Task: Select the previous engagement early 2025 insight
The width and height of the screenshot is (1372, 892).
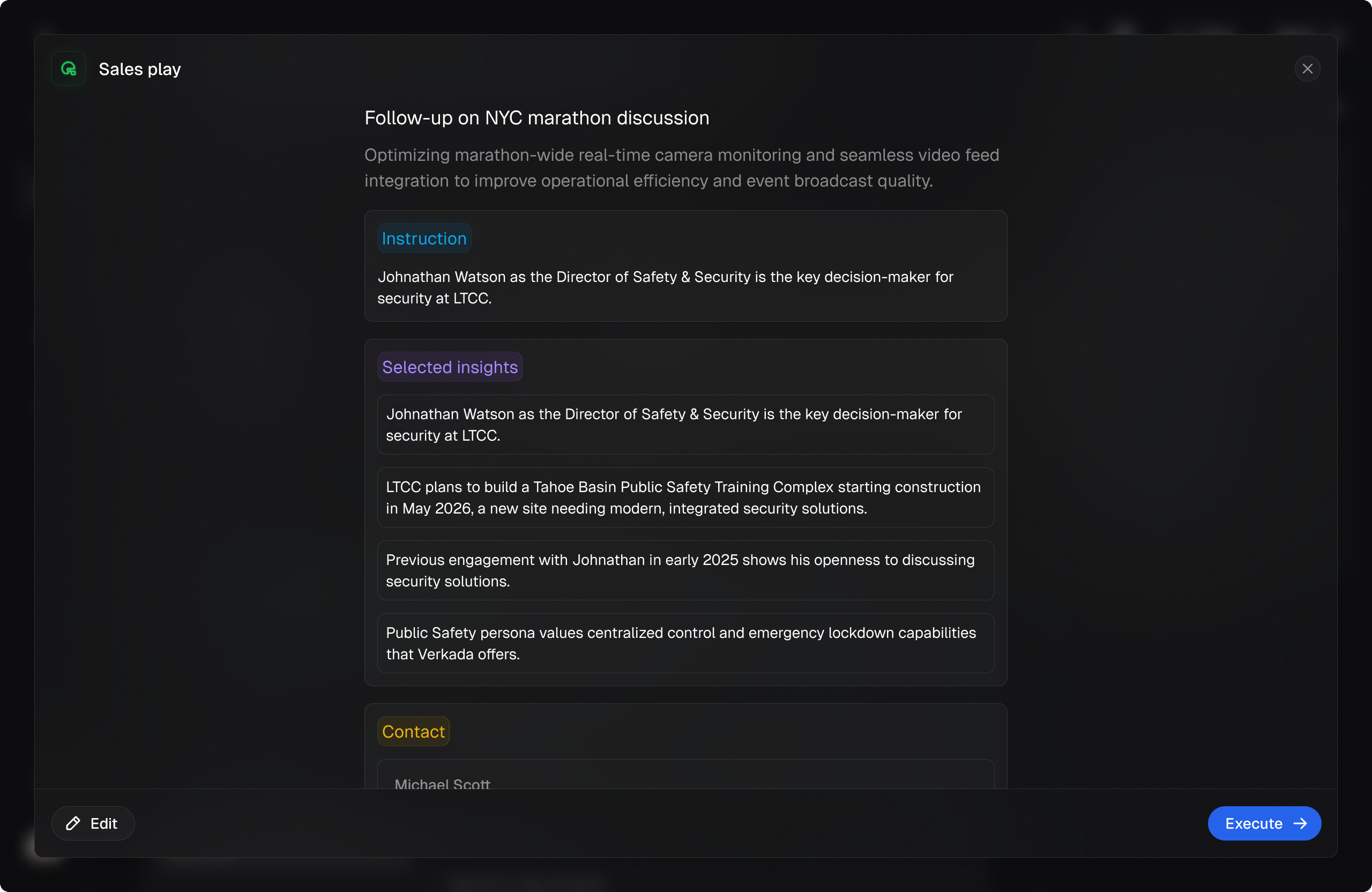Action: pyautogui.click(x=685, y=570)
